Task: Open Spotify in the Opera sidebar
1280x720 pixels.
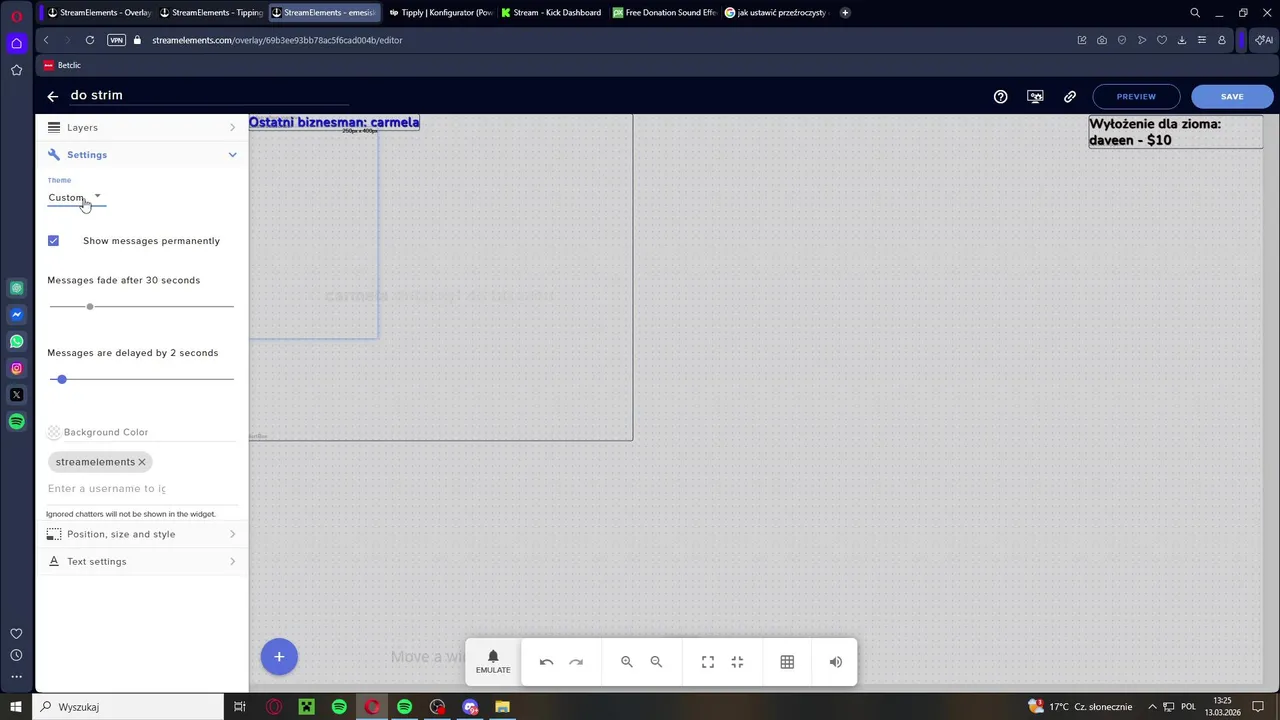Action: coord(16,422)
